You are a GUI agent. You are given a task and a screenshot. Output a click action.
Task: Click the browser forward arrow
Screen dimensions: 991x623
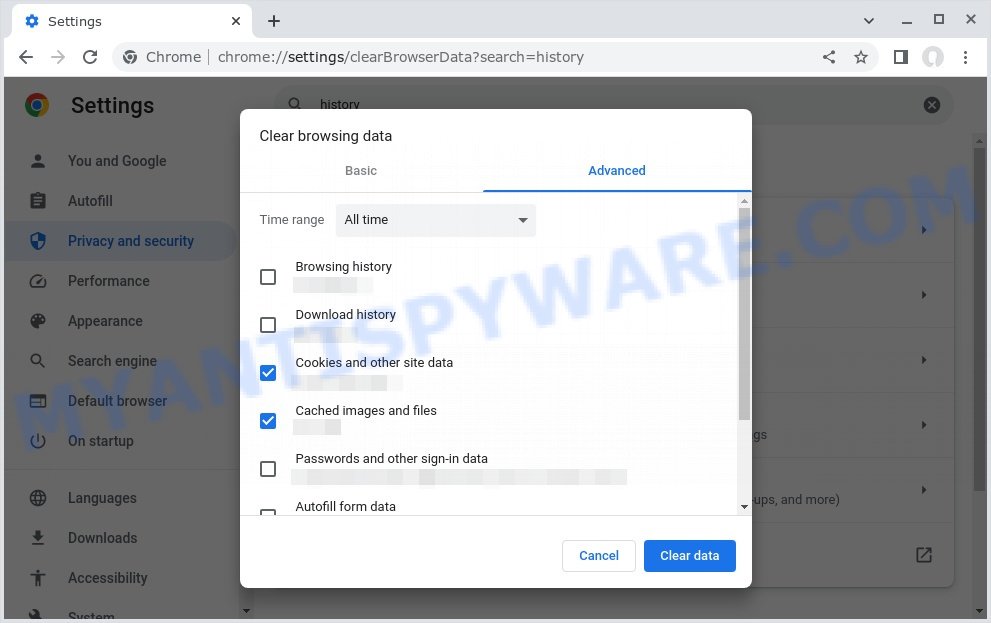[x=58, y=57]
